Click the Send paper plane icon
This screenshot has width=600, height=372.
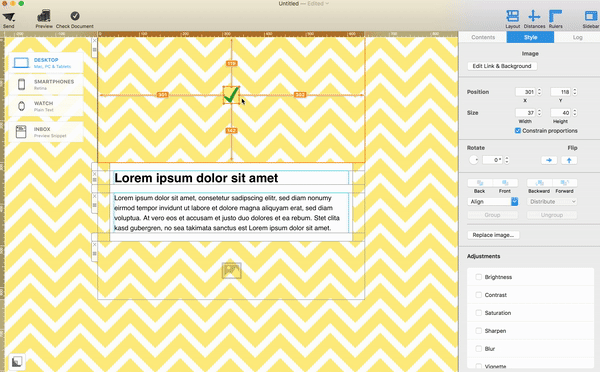[x=9, y=17]
